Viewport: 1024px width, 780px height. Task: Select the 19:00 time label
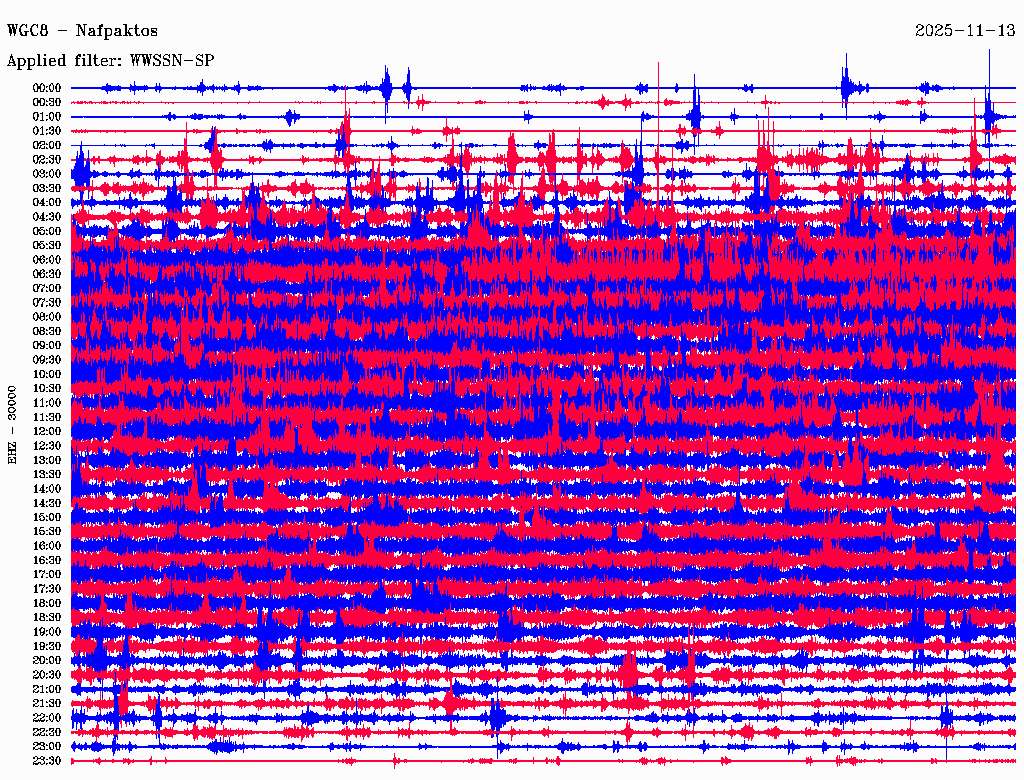(x=47, y=632)
